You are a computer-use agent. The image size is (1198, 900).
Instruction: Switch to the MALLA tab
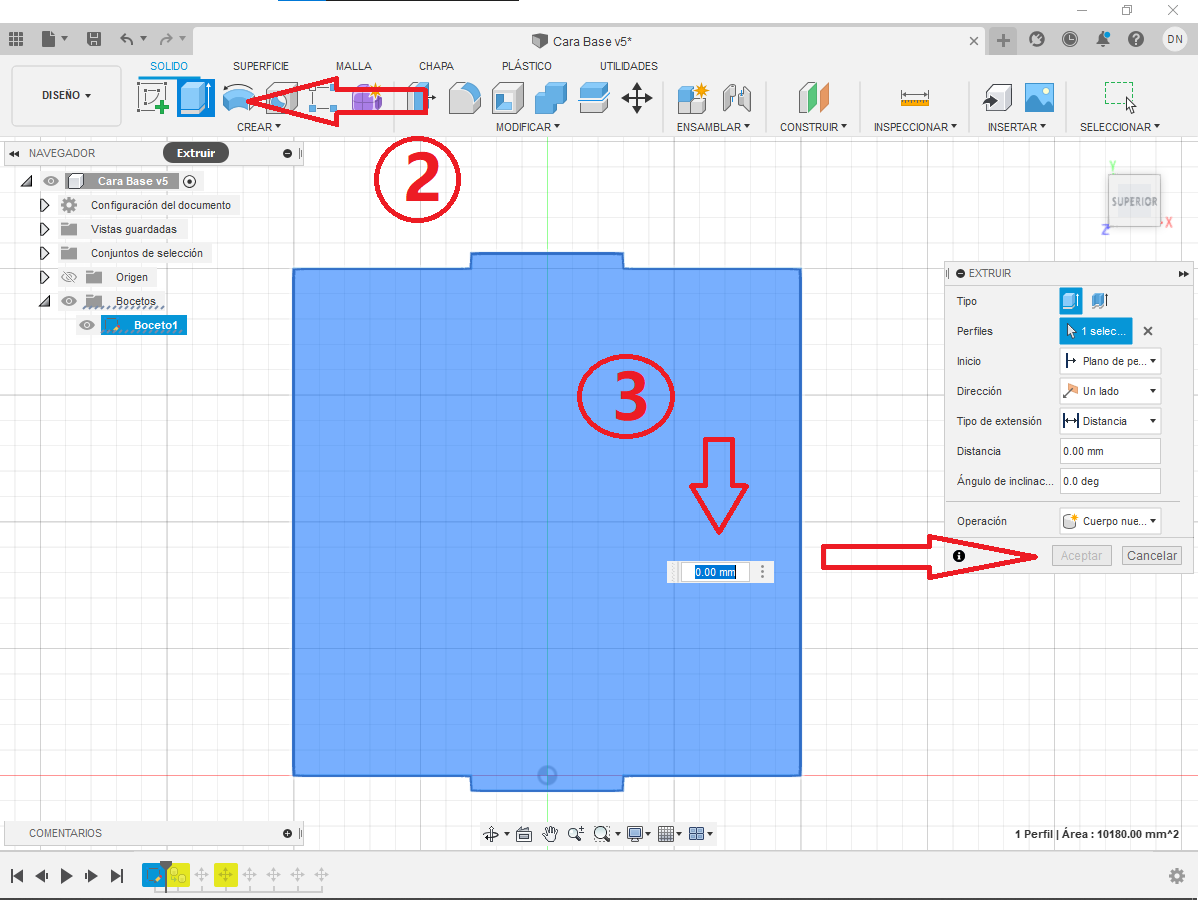coord(354,66)
